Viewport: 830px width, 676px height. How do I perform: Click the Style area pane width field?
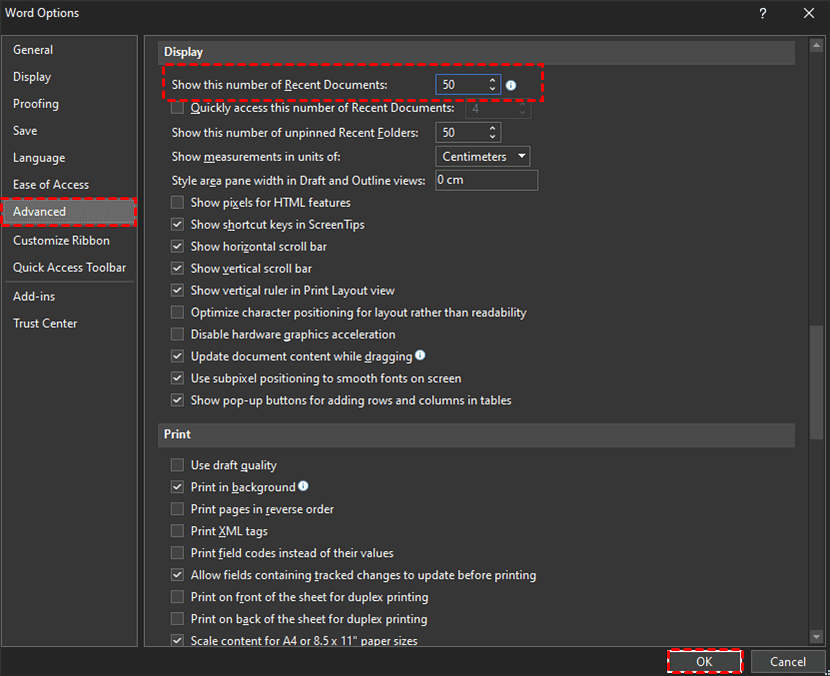486,180
